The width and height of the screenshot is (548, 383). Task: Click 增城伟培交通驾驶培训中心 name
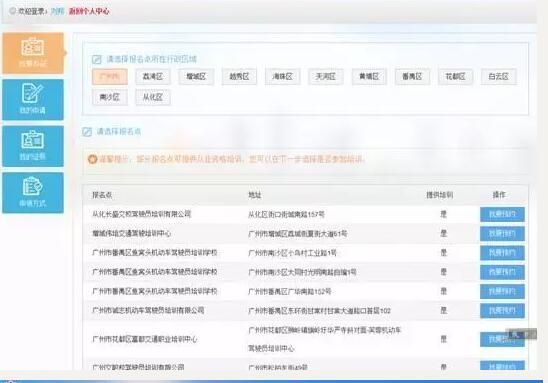click(131, 233)
